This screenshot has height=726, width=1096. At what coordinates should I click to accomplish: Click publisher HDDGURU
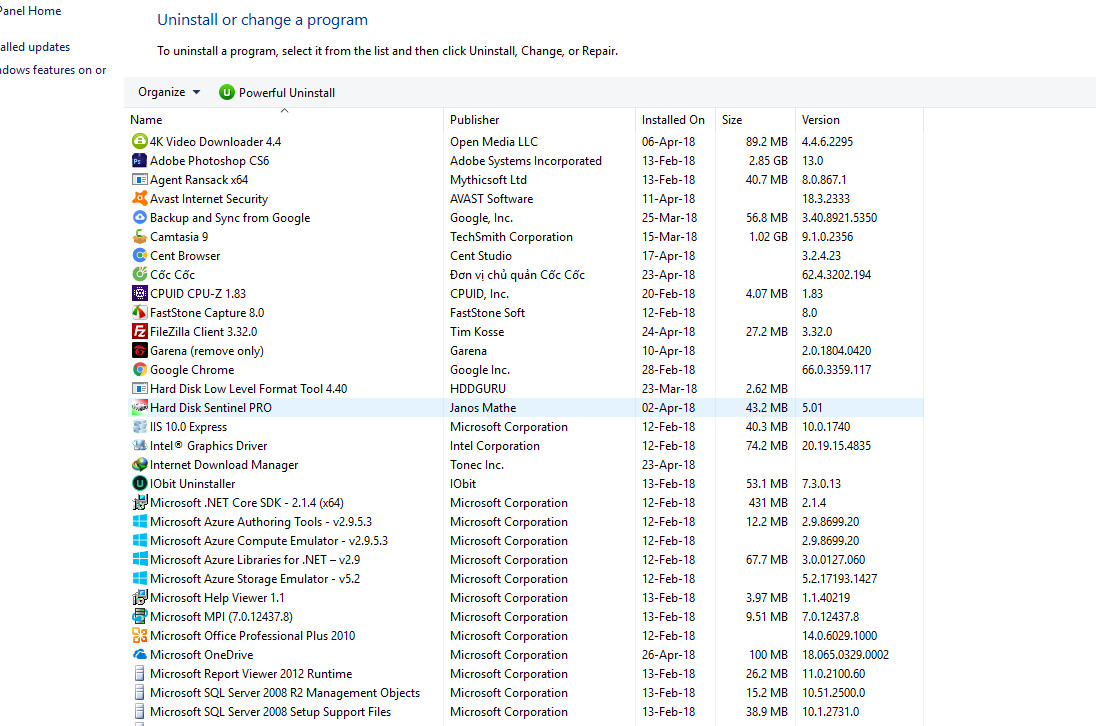(477, 389)
